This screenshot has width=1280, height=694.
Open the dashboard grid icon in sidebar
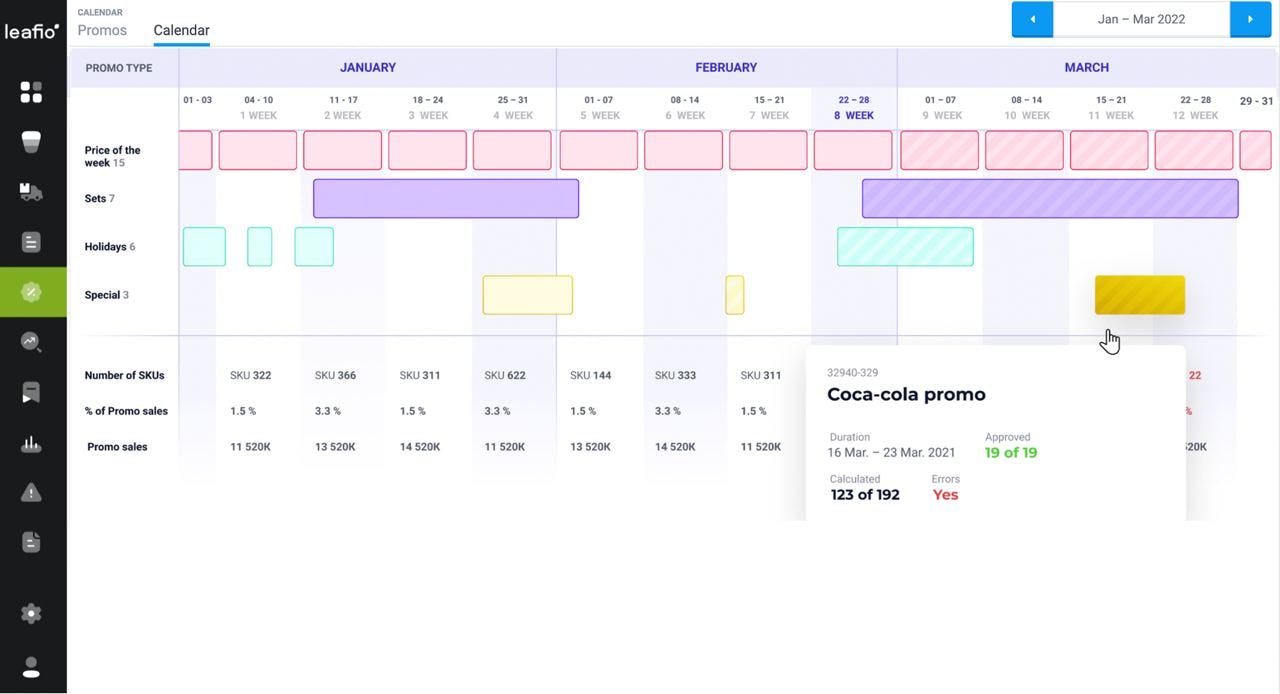click(x=31, y=92)
